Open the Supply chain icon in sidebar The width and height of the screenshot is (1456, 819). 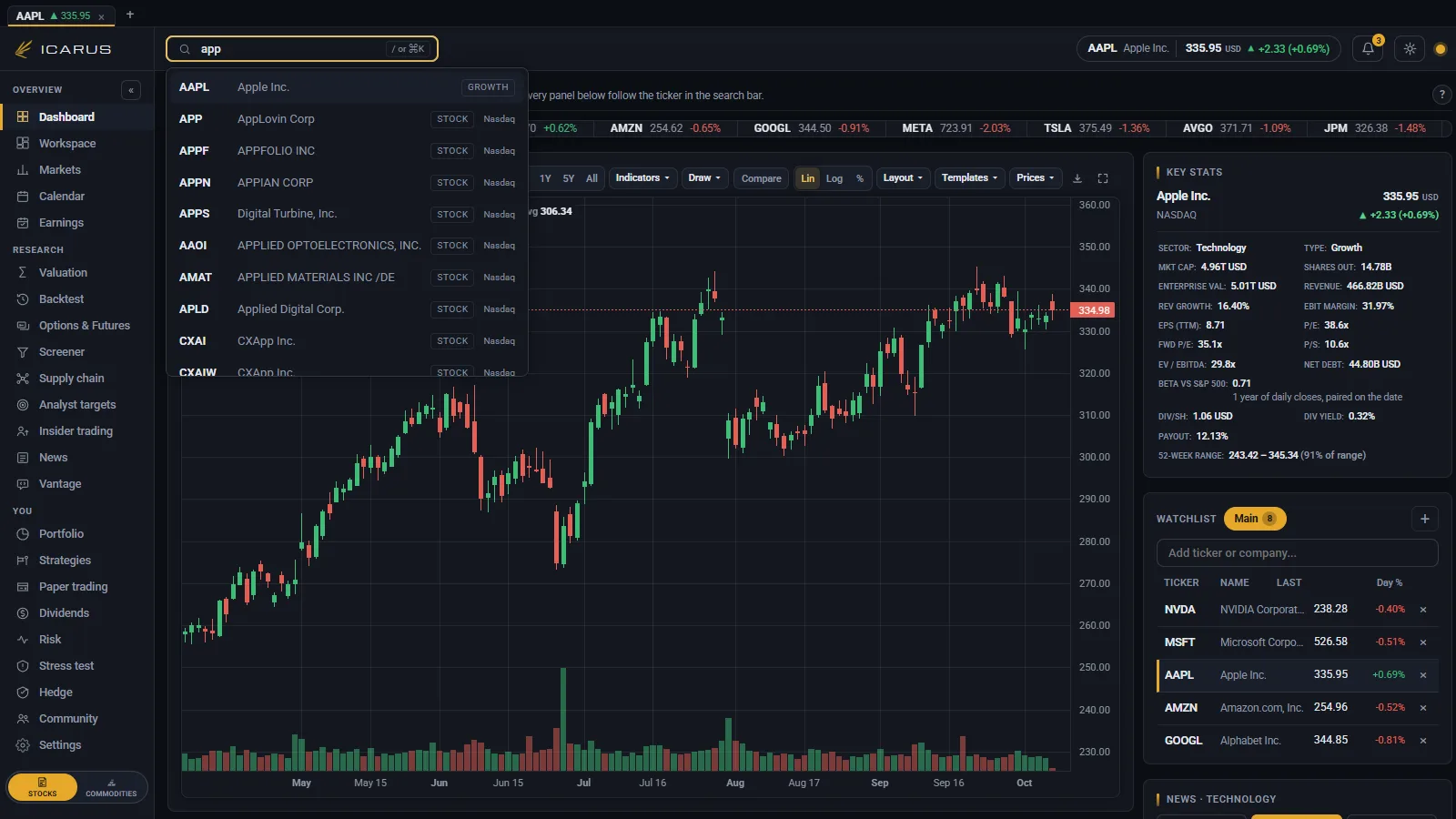tap(23, 379)
